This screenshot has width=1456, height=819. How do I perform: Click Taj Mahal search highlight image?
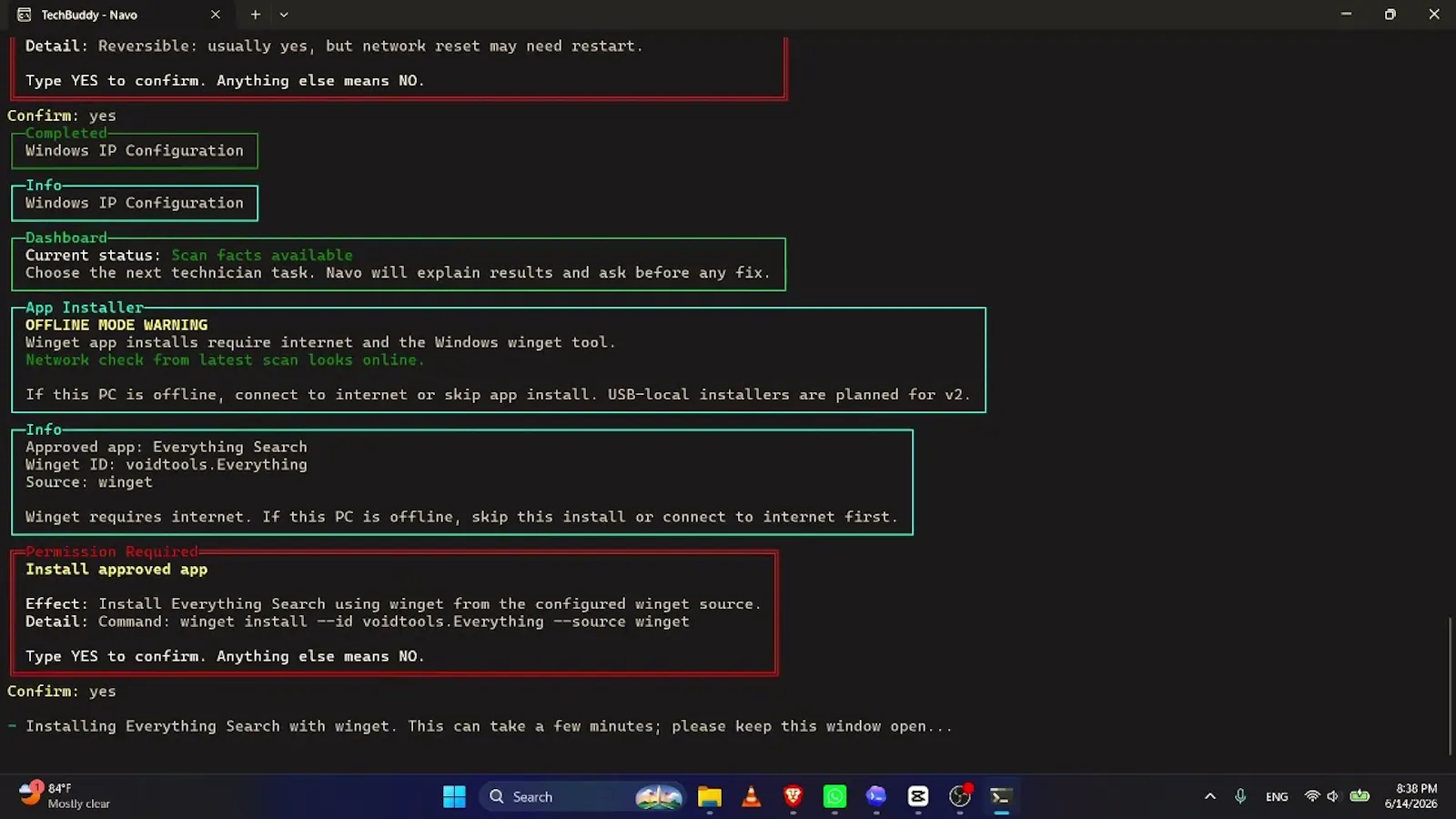[x=659, y=796]
